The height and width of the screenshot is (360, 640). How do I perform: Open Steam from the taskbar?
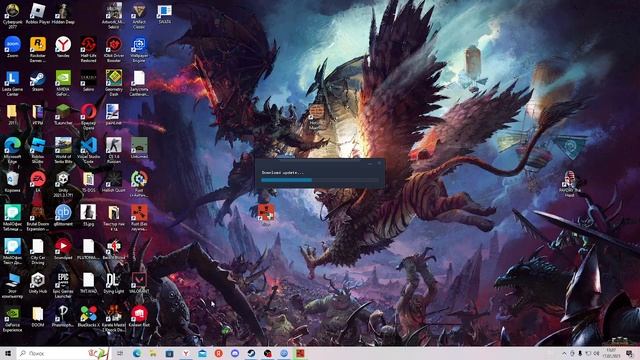pyautogui.click(x=251, y=353)
